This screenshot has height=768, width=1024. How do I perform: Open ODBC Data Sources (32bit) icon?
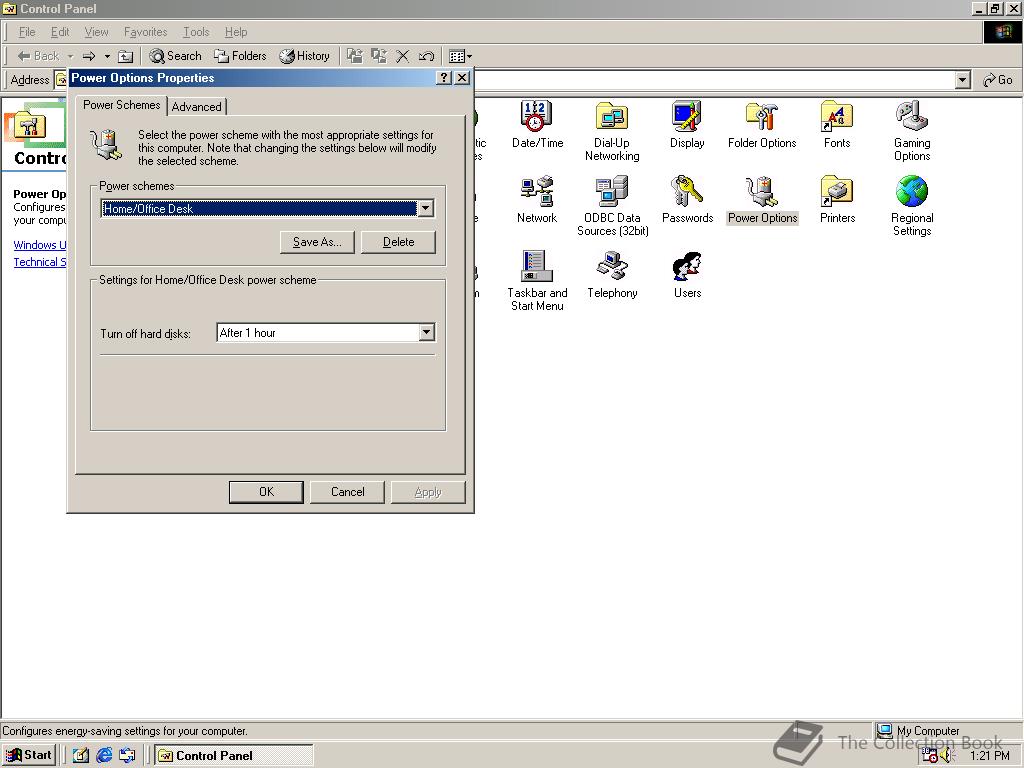(612, 206)
